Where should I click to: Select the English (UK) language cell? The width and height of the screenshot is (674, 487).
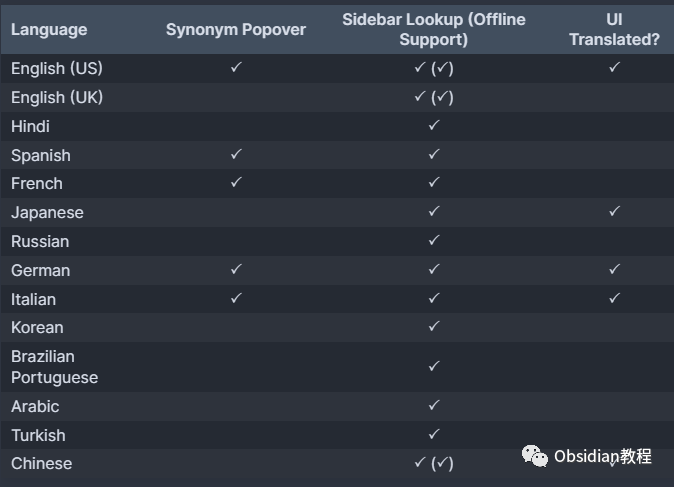57,98
